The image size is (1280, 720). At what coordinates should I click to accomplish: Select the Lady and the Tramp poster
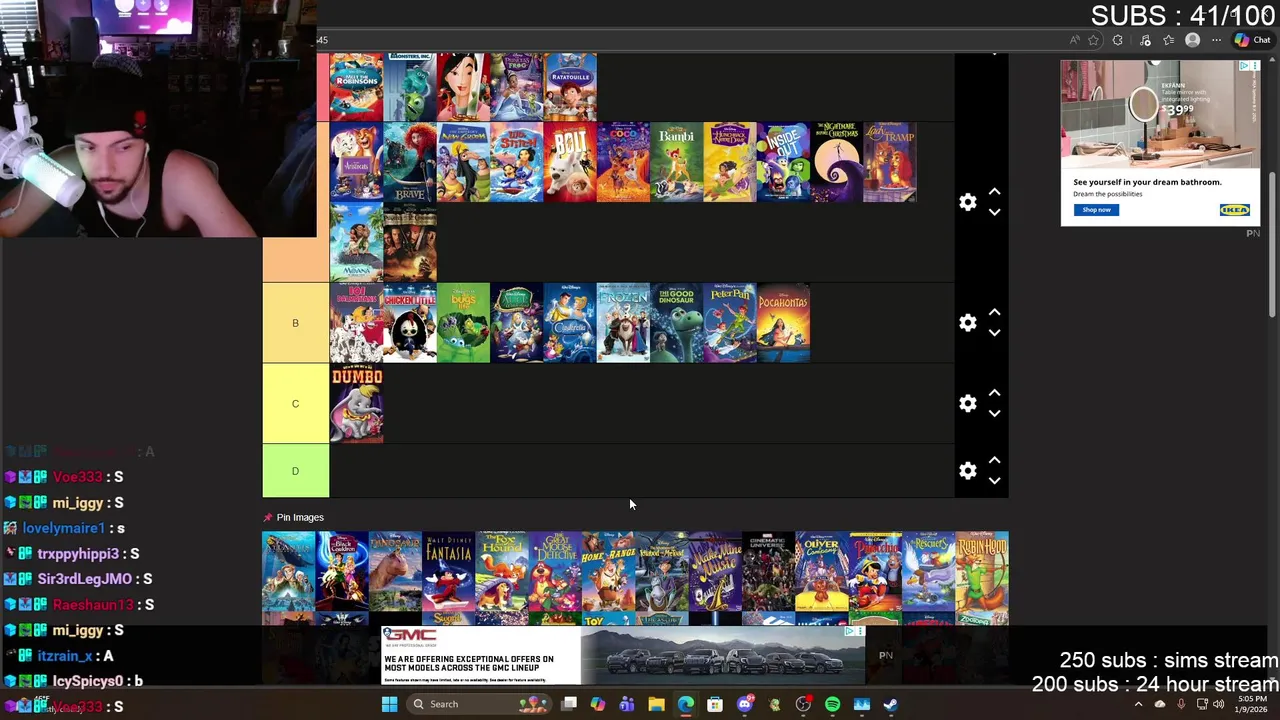tap(890, 162)
